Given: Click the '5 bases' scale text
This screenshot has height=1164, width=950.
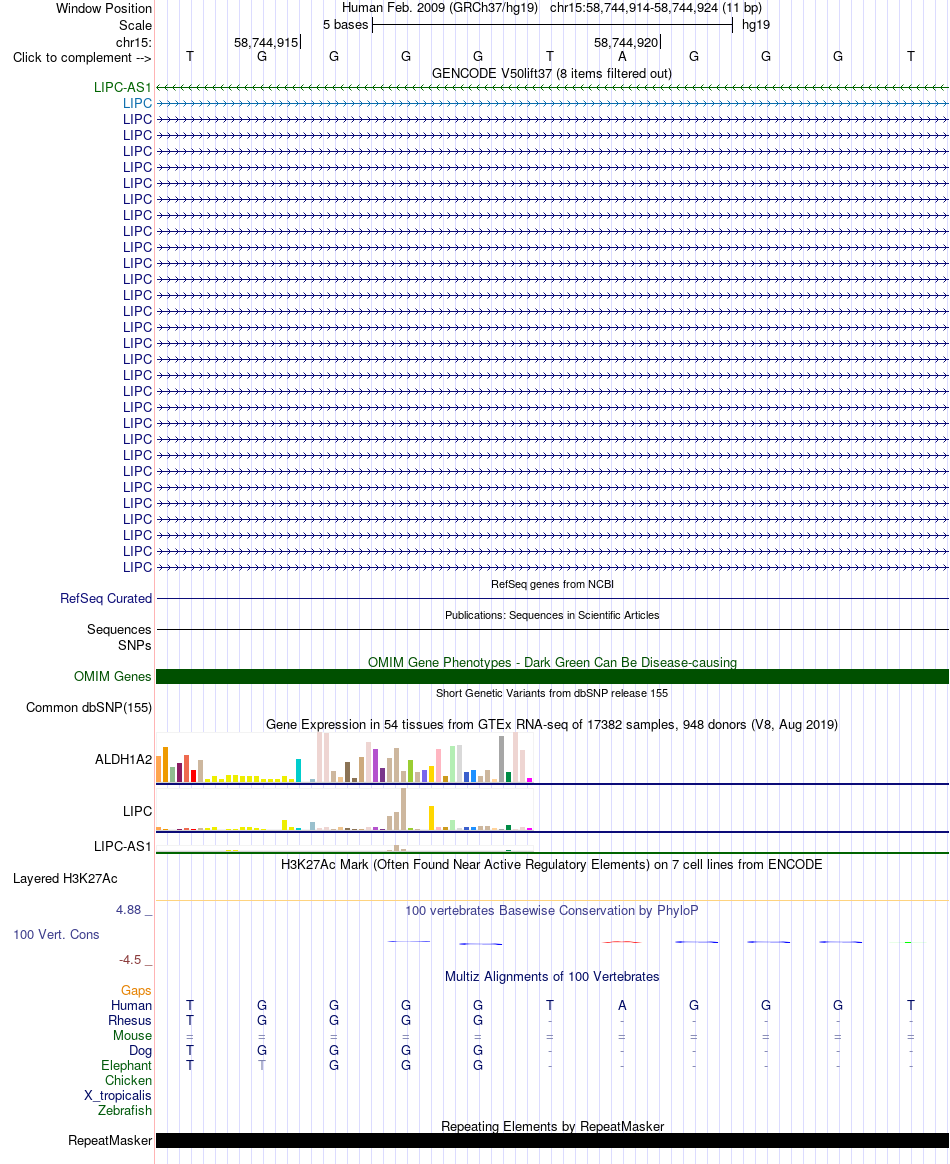Looking at the screenshot, I should [x=345, y=24].
